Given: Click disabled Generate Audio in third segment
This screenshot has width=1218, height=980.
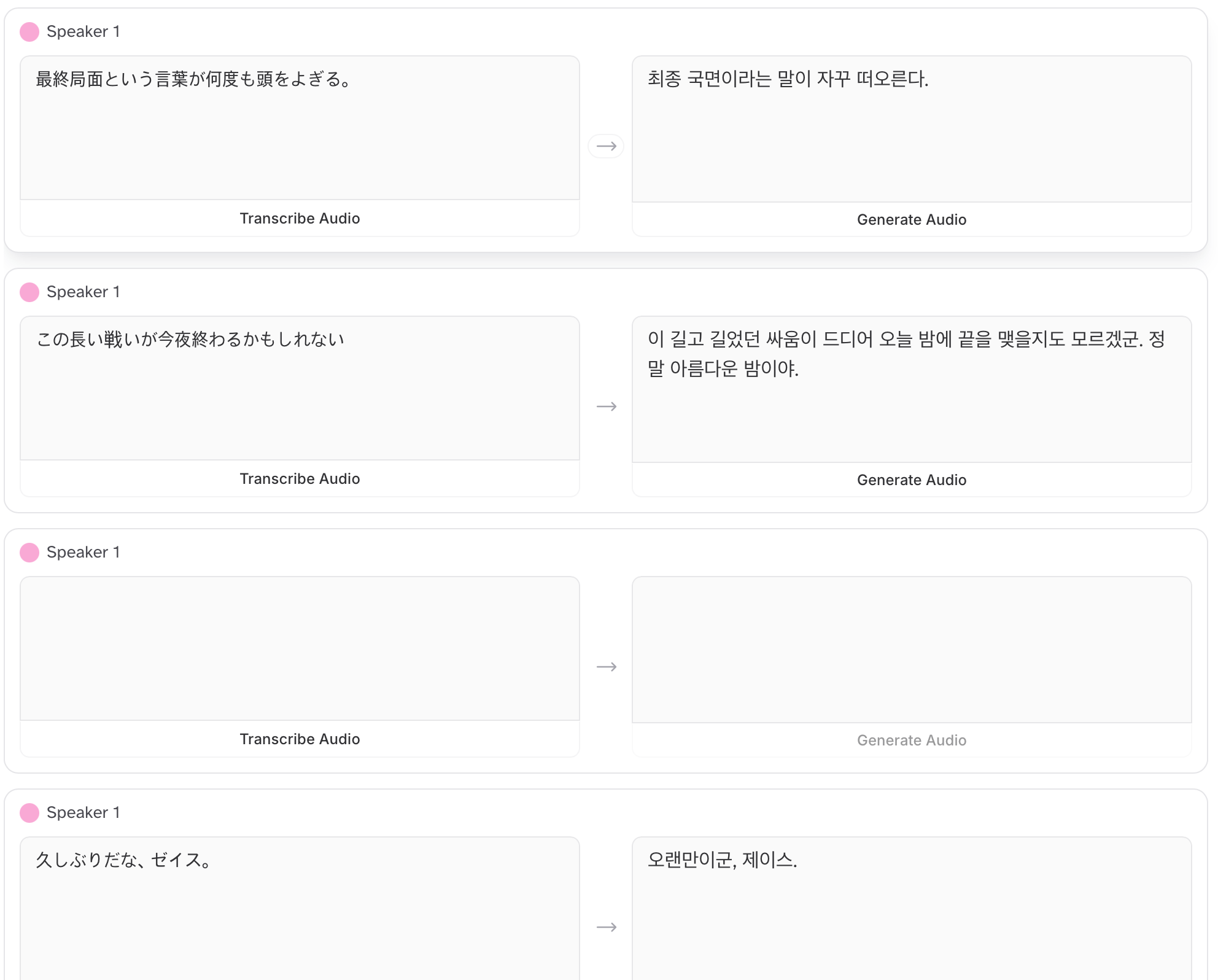Looking at the screenshot, I should pyautogui.click(x=911, y=741).
